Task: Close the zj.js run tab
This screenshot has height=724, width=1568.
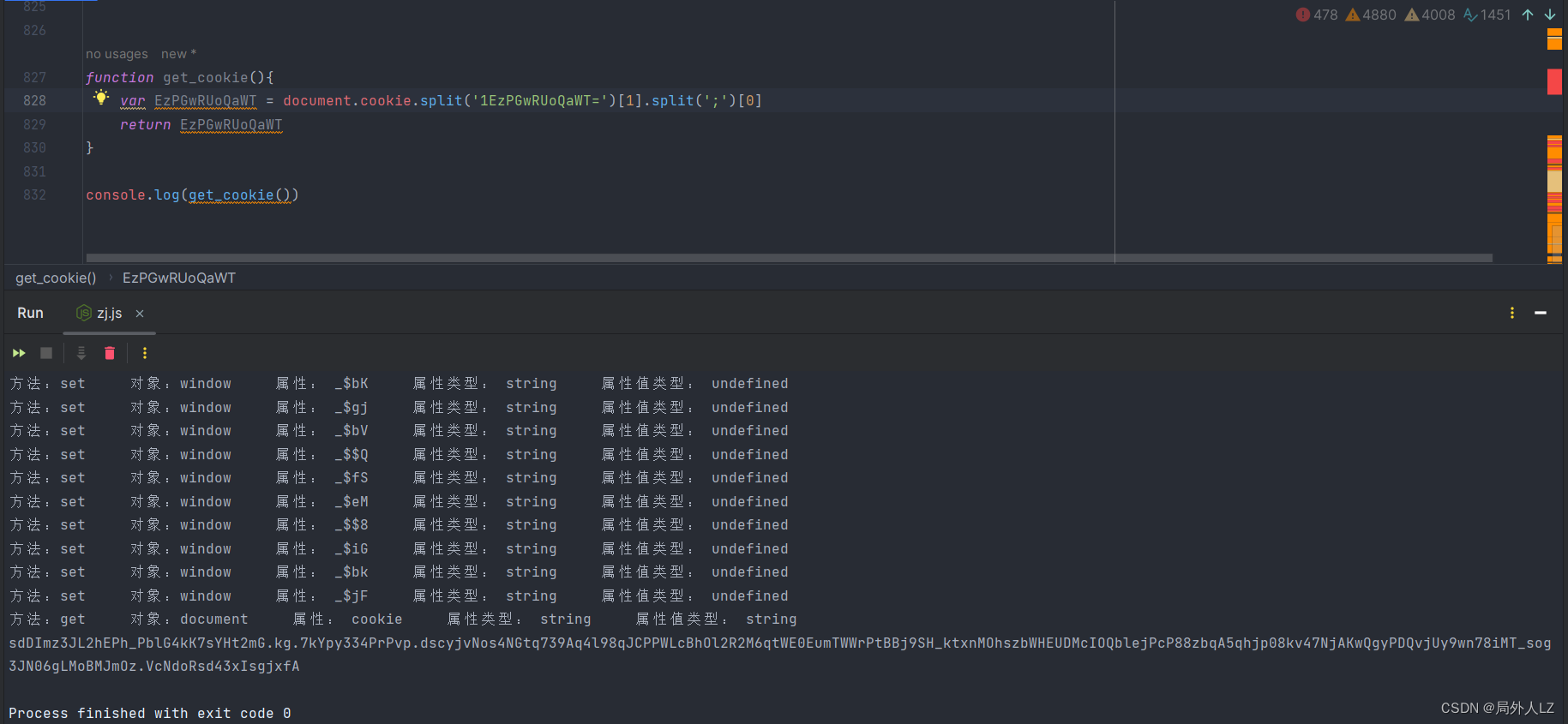Action: click(x=140, y=314)
